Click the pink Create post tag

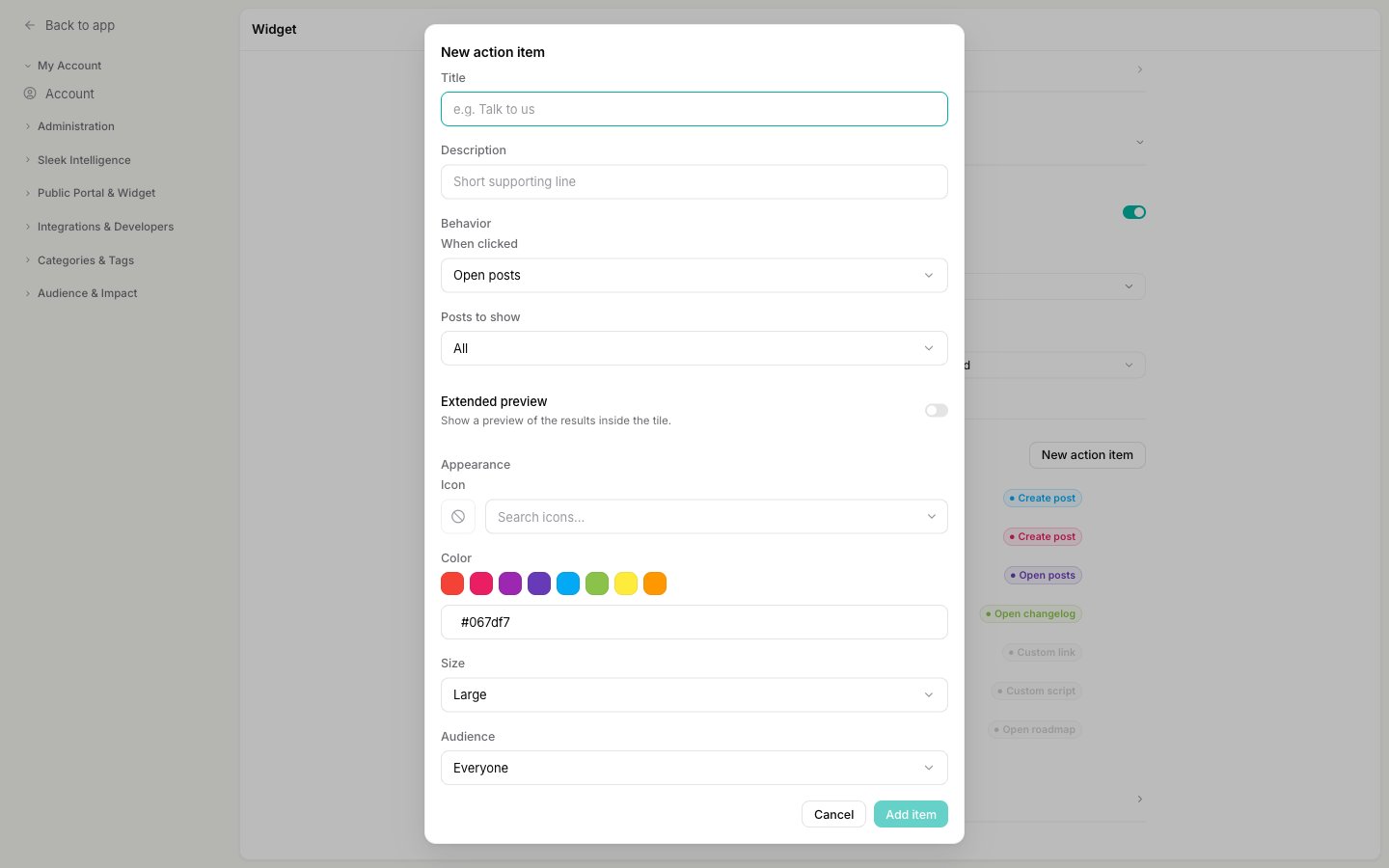1043,537
